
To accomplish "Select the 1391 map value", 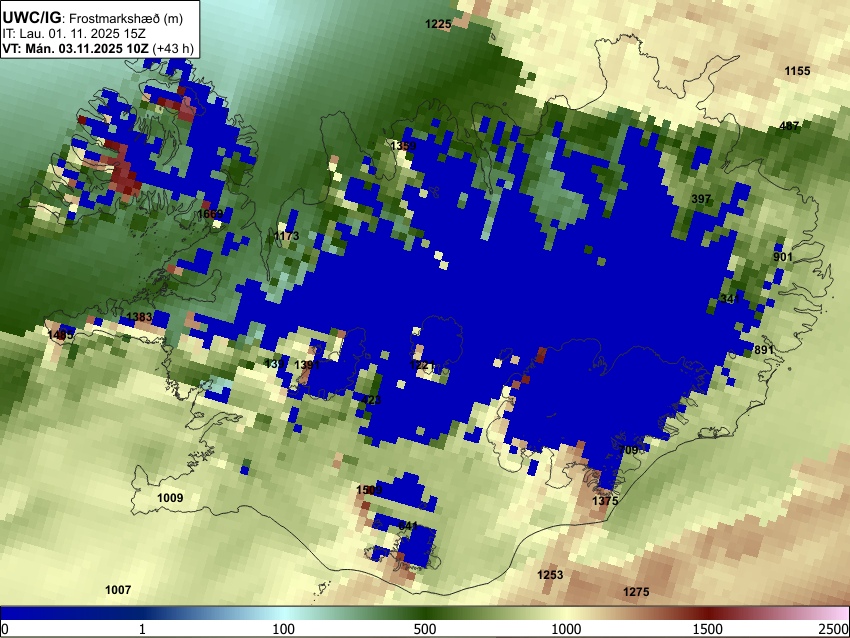I will click(x=307, y=365).
